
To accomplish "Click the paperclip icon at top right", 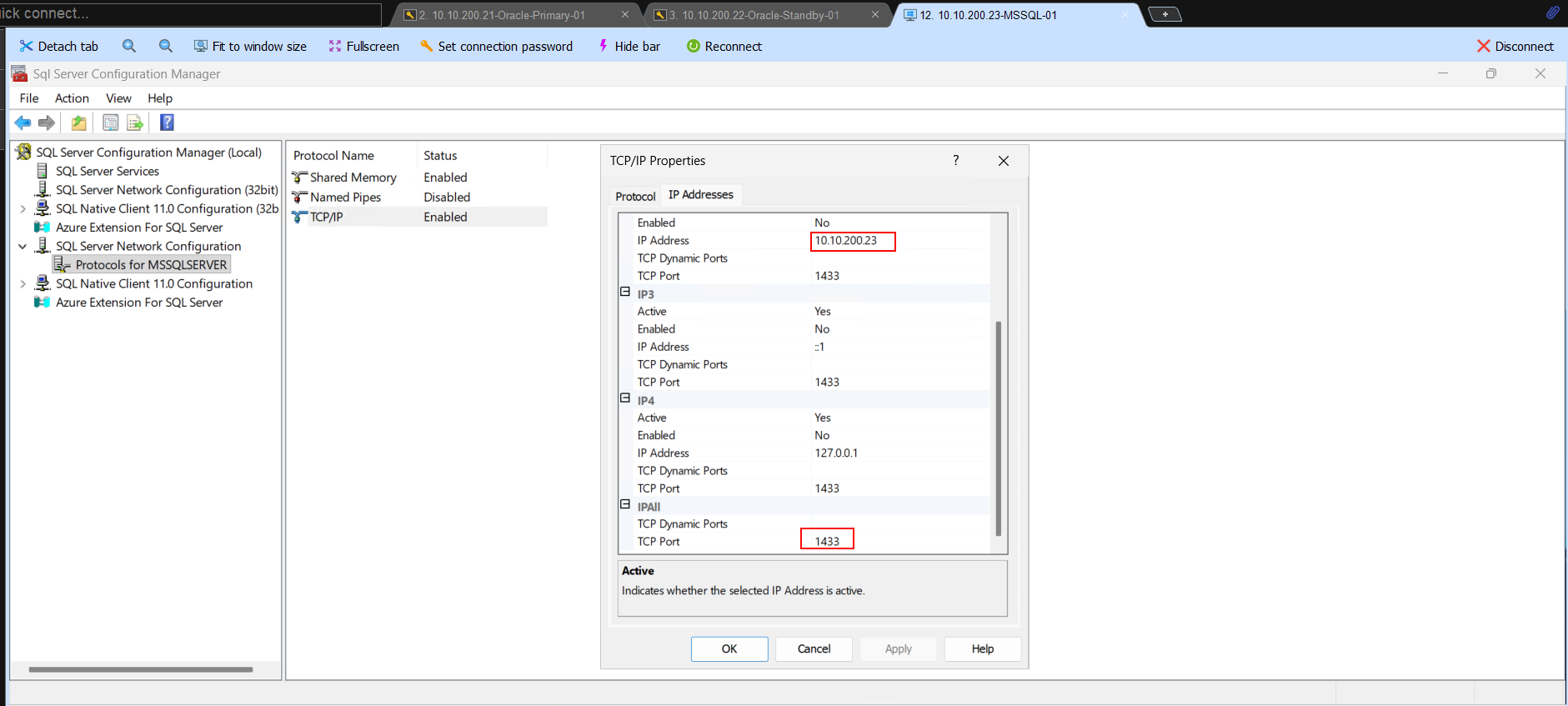I will tap(1552, 13).
